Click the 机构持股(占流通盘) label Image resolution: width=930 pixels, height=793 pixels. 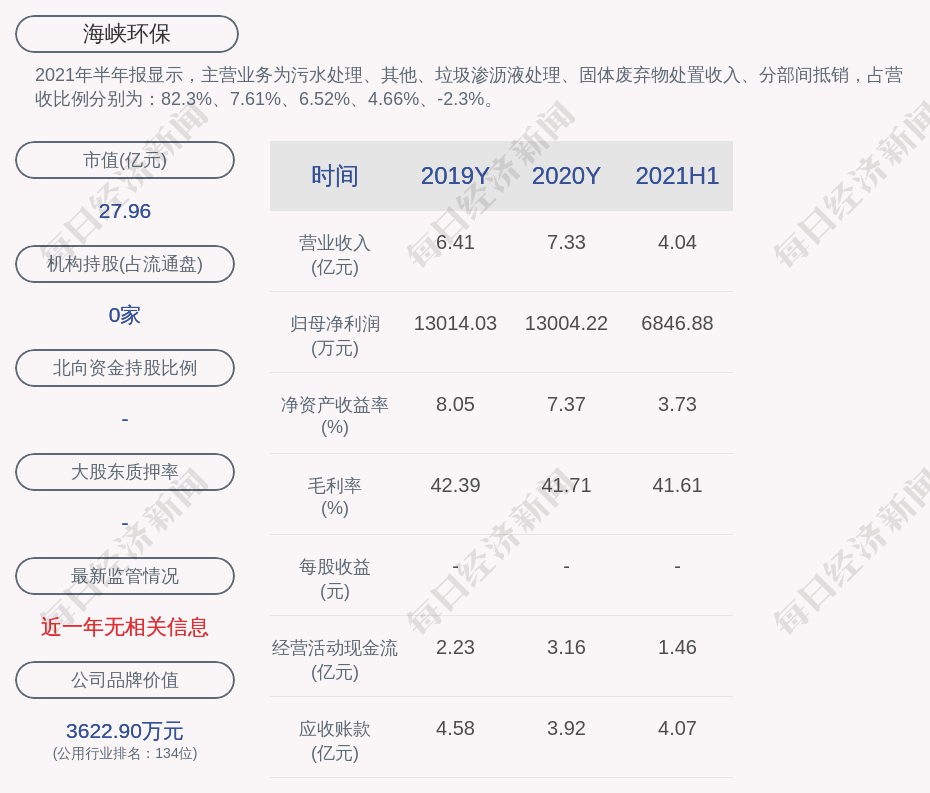[125, 264]
